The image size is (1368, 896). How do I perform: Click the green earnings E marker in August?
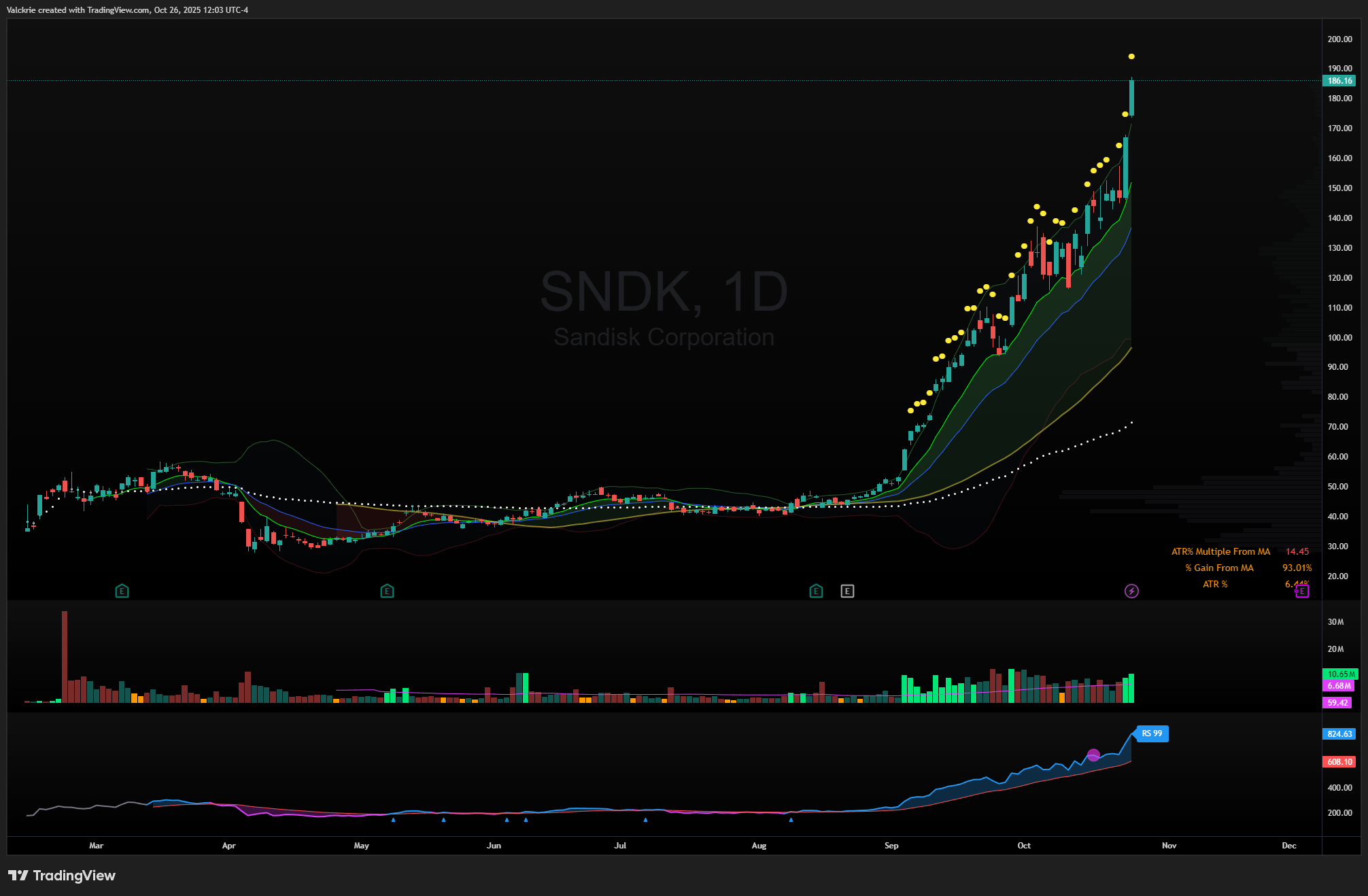pos(816,591)
